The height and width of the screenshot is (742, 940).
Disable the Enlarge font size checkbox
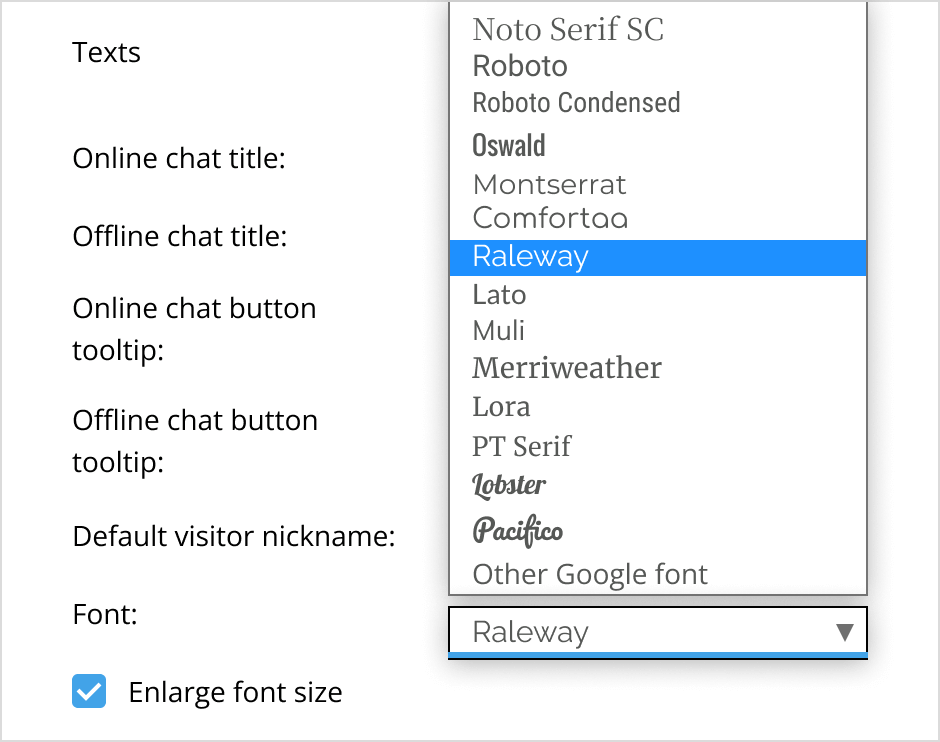point(89,691)
